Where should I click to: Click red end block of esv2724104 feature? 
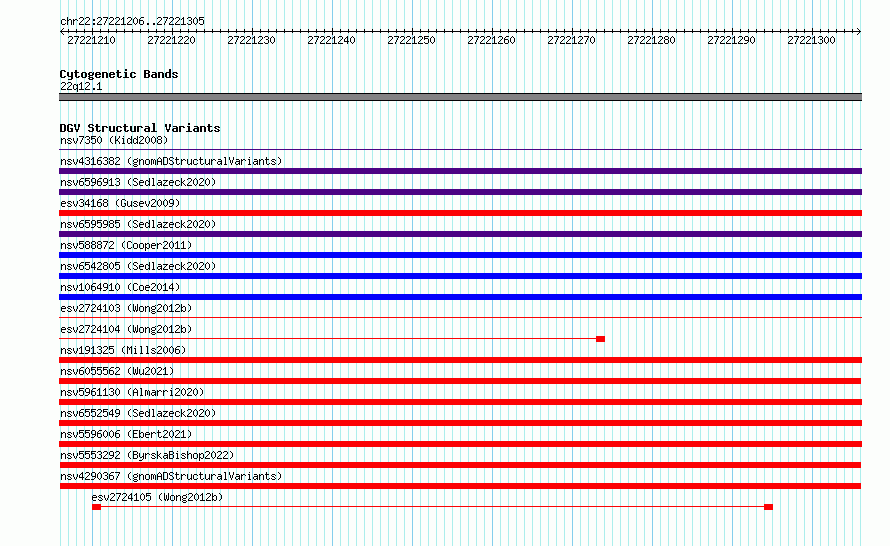(x=601, y=339)
